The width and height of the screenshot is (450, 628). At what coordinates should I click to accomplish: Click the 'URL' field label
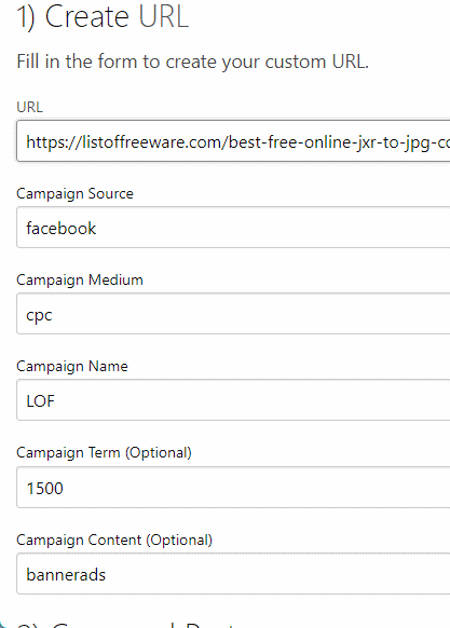30,107
